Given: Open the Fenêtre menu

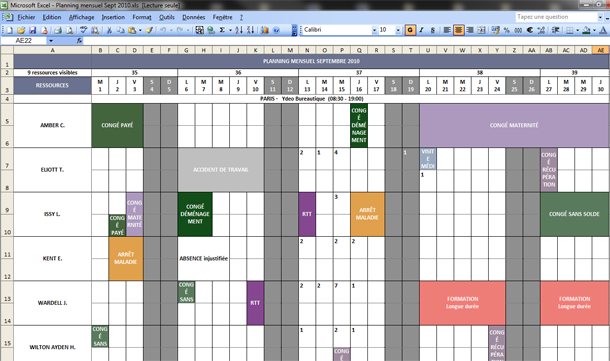Looking at the screenshot, I should pos(222,17).
